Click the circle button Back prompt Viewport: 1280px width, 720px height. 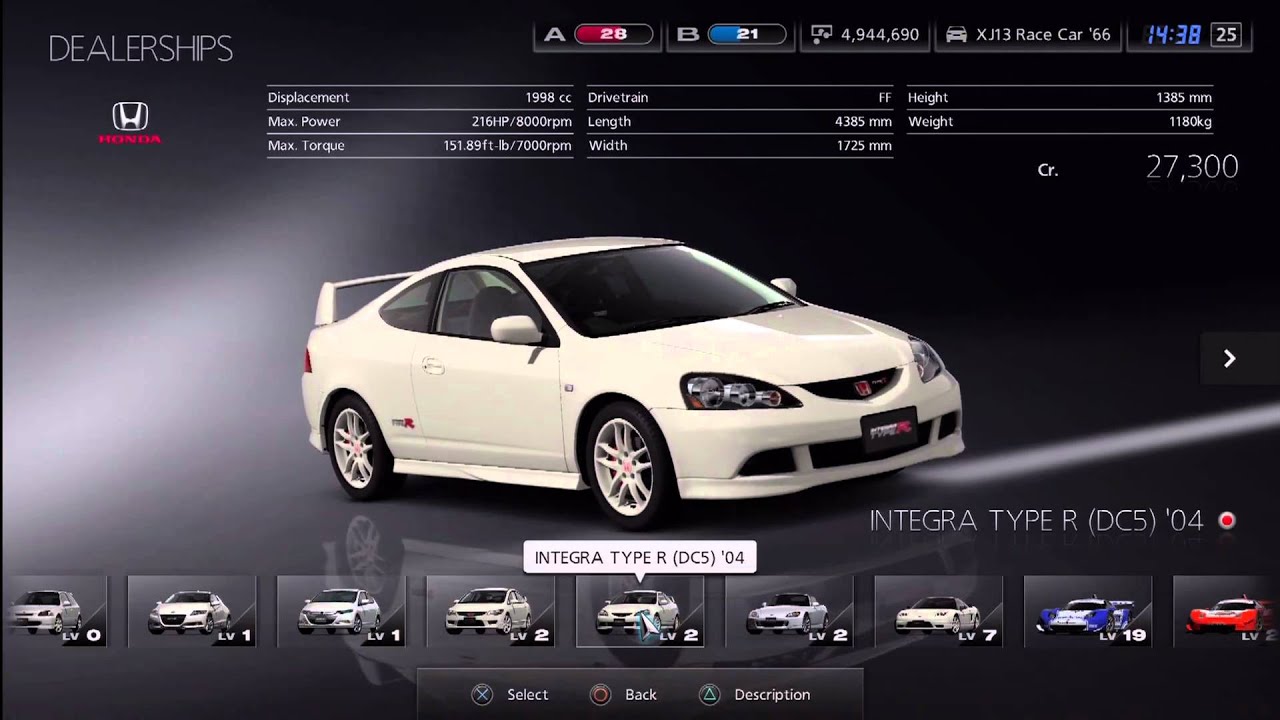[x=623, y=694]
